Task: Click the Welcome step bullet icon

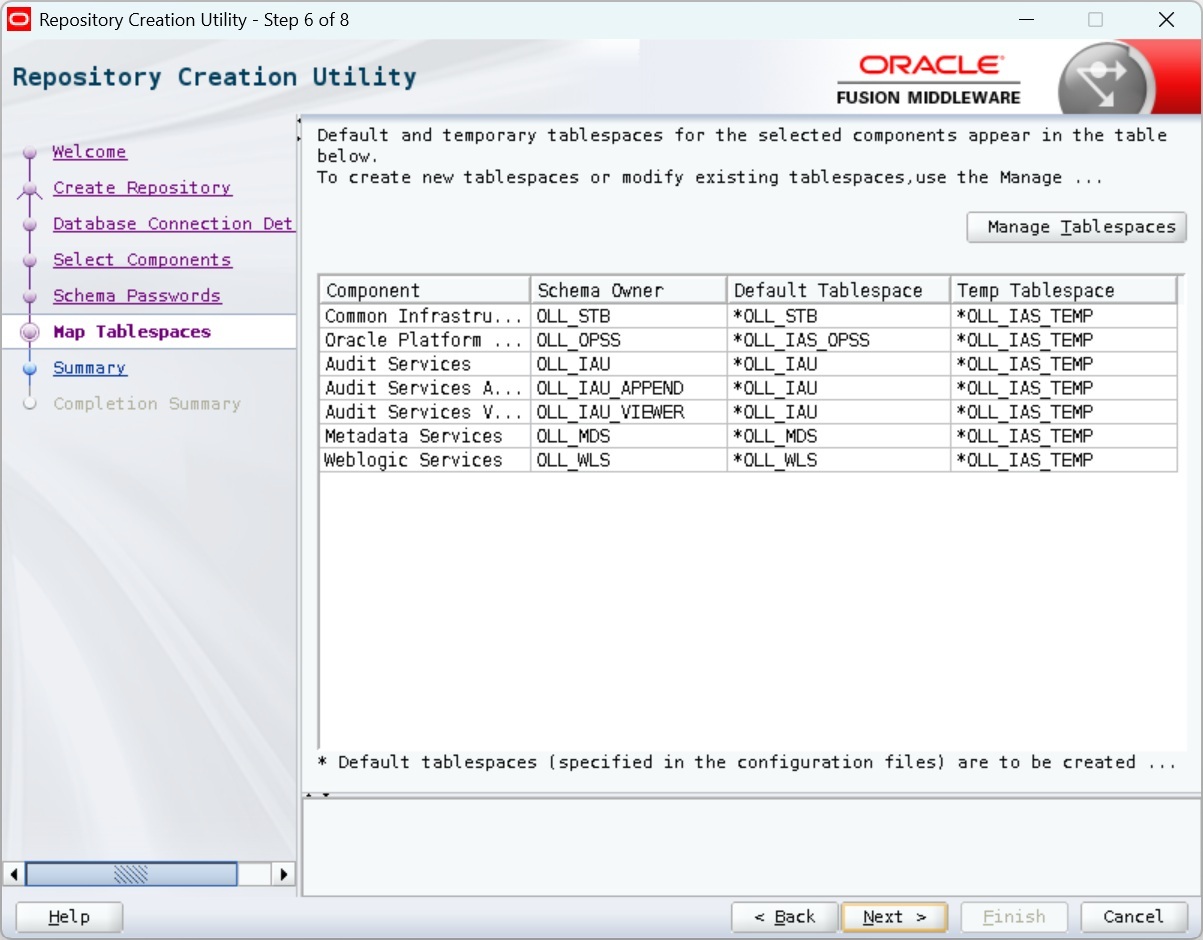Action: [30, 153]
